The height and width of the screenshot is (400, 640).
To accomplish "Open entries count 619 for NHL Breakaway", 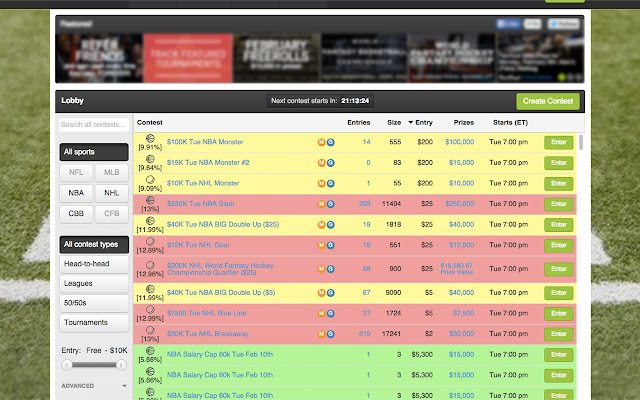I will [x=364, y=334].
